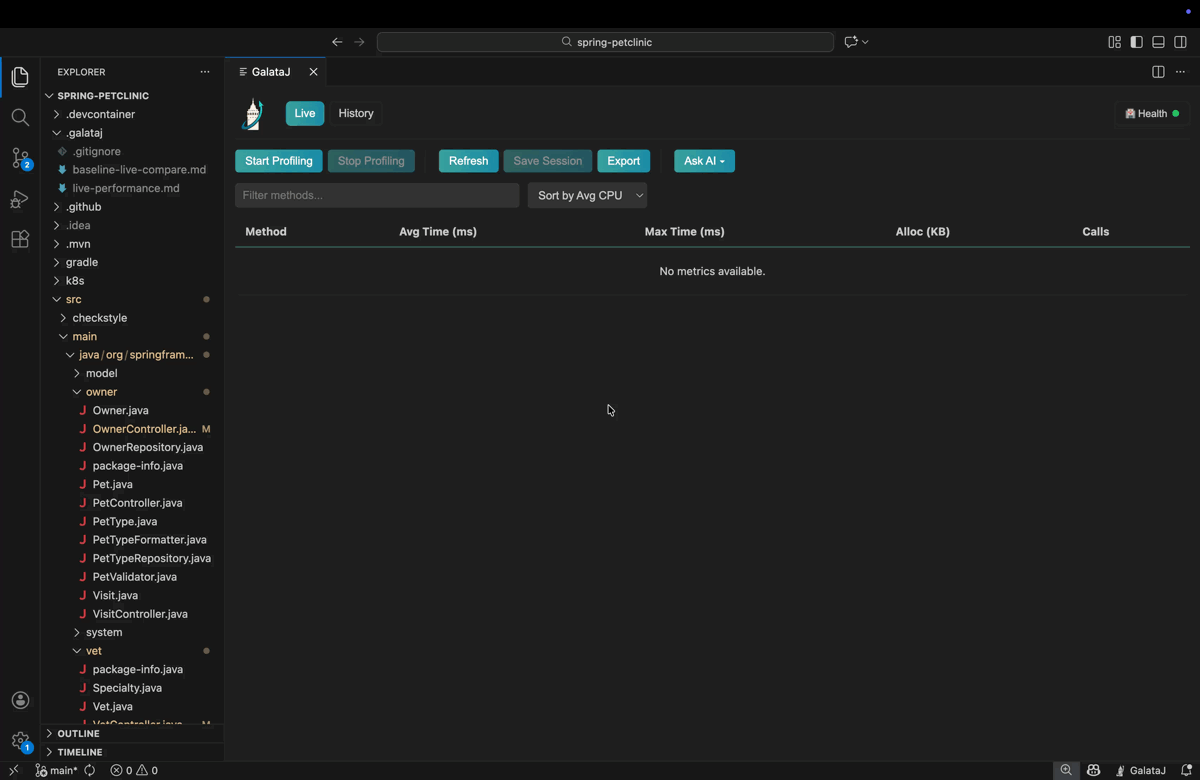Screen dimensions: 1200x780
Task: Toggle the bottom panel visibility
Action: 1158,42
